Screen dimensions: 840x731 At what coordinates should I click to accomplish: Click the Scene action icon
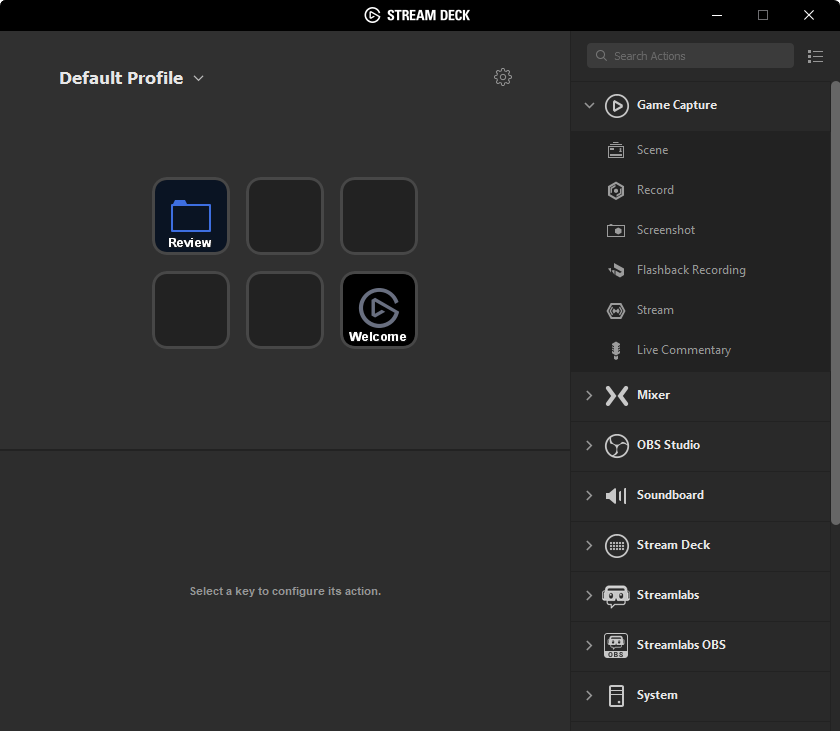616,150
